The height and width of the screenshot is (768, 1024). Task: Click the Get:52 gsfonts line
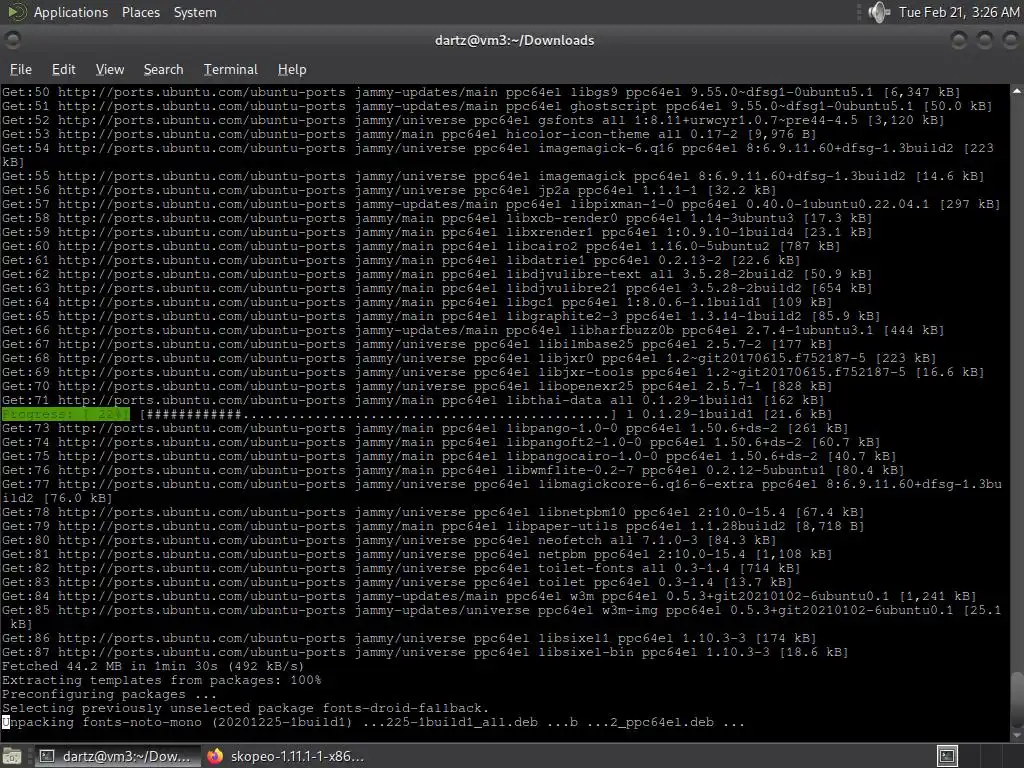473,120
